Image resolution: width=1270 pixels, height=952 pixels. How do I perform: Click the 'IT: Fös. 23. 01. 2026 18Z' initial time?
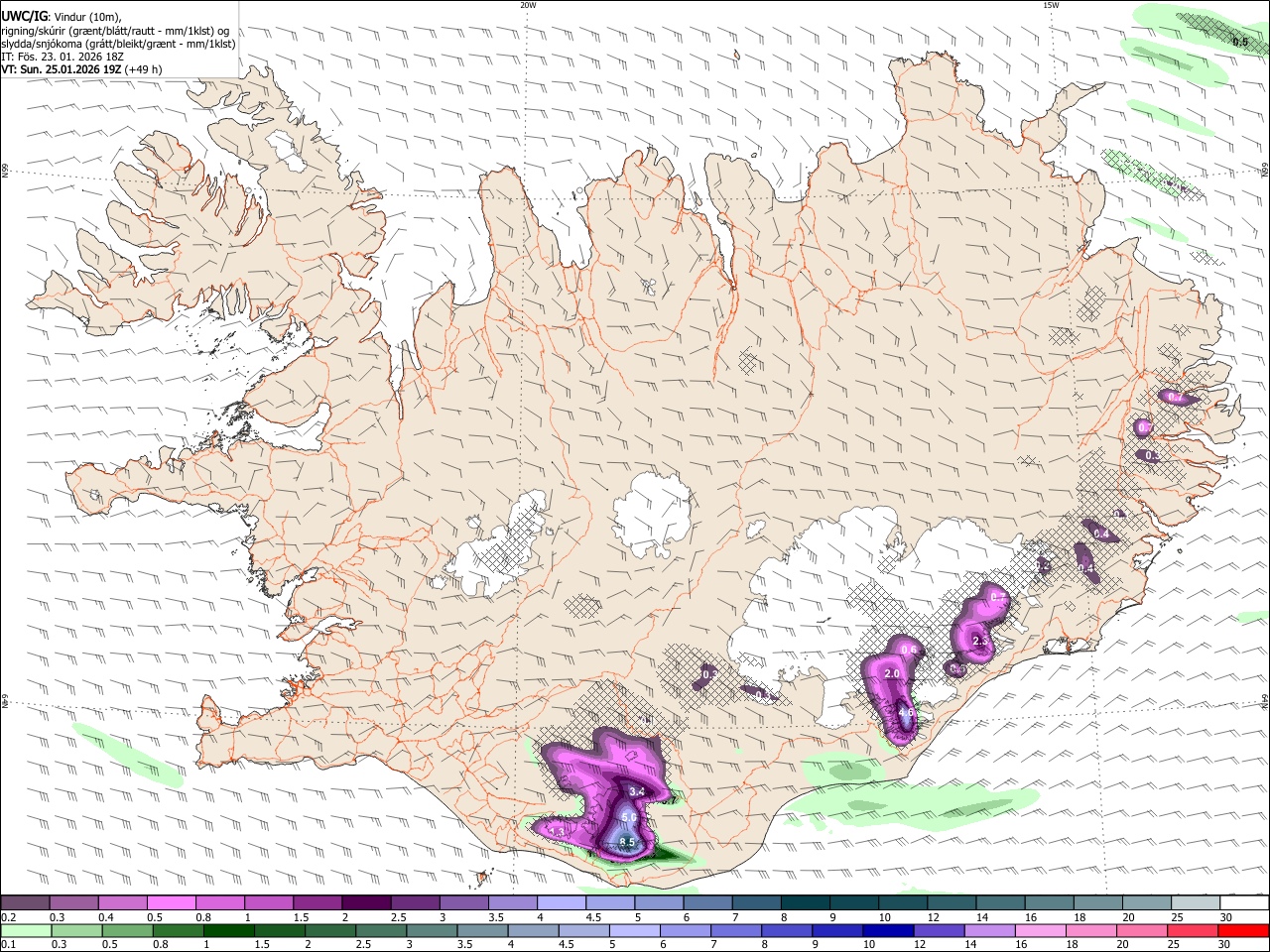pos(63,57)
